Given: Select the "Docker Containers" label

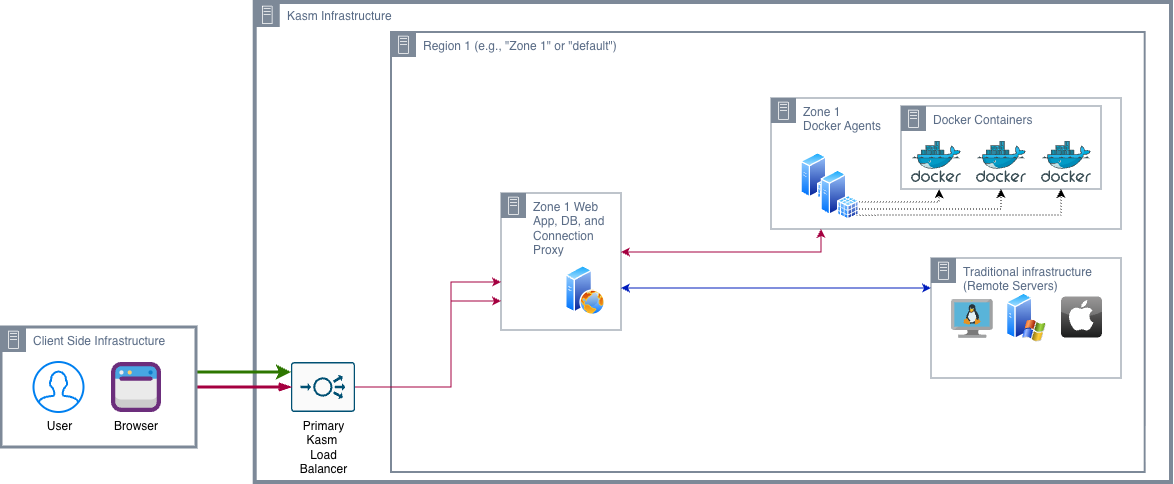Looking at the screenshot, I should 982,120.
